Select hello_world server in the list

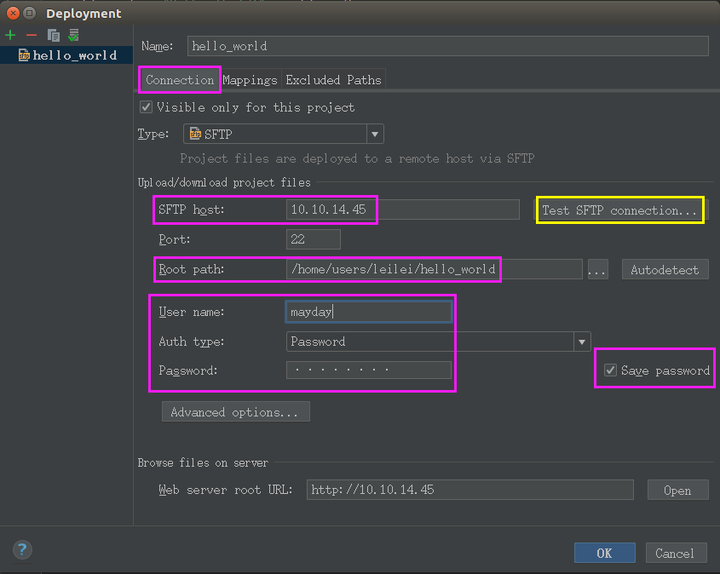(x=74, y=56)
